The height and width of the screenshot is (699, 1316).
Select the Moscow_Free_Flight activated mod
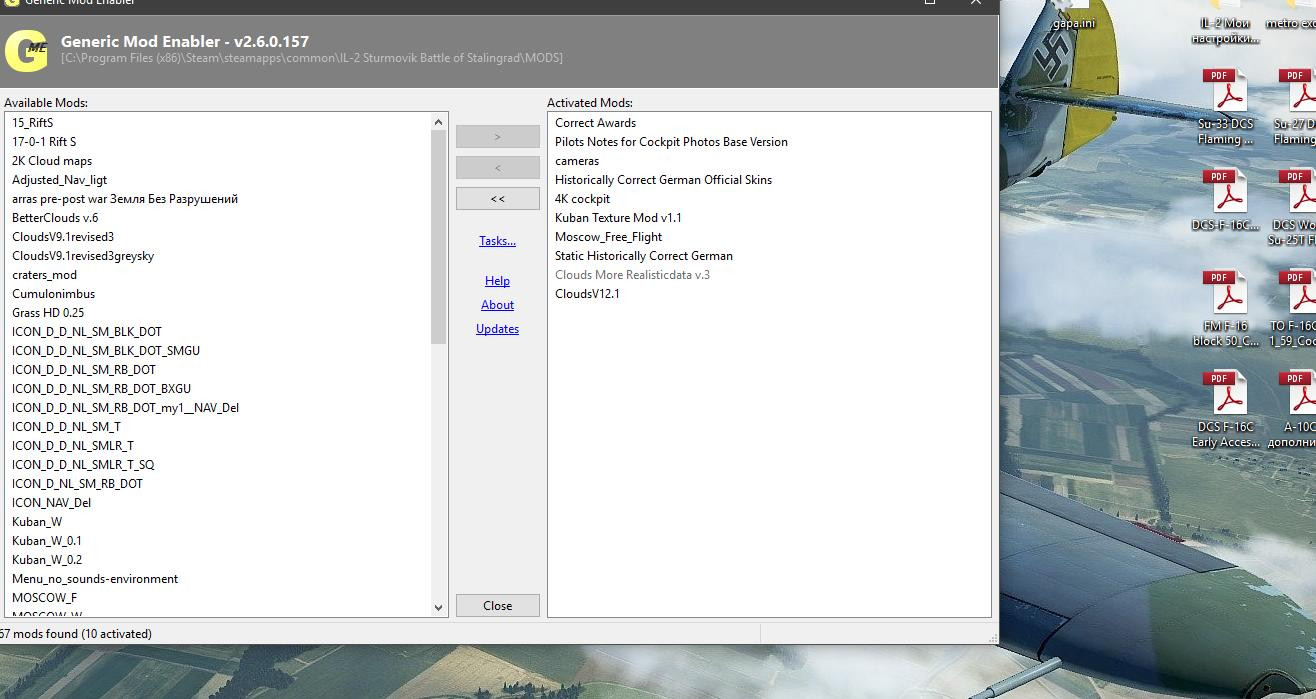coord(608,237)
